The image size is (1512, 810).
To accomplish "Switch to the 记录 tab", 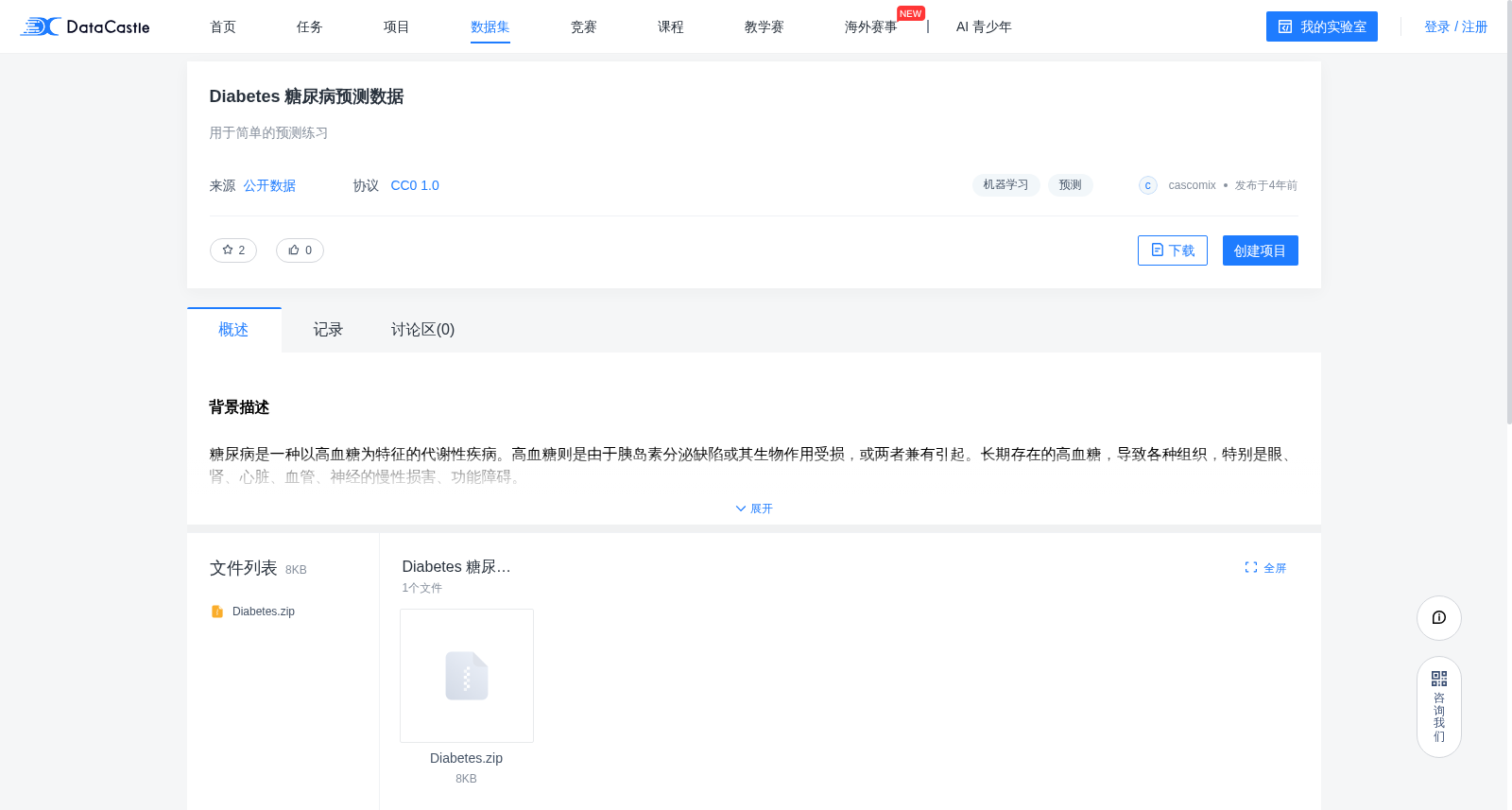I will pos(328,330).
